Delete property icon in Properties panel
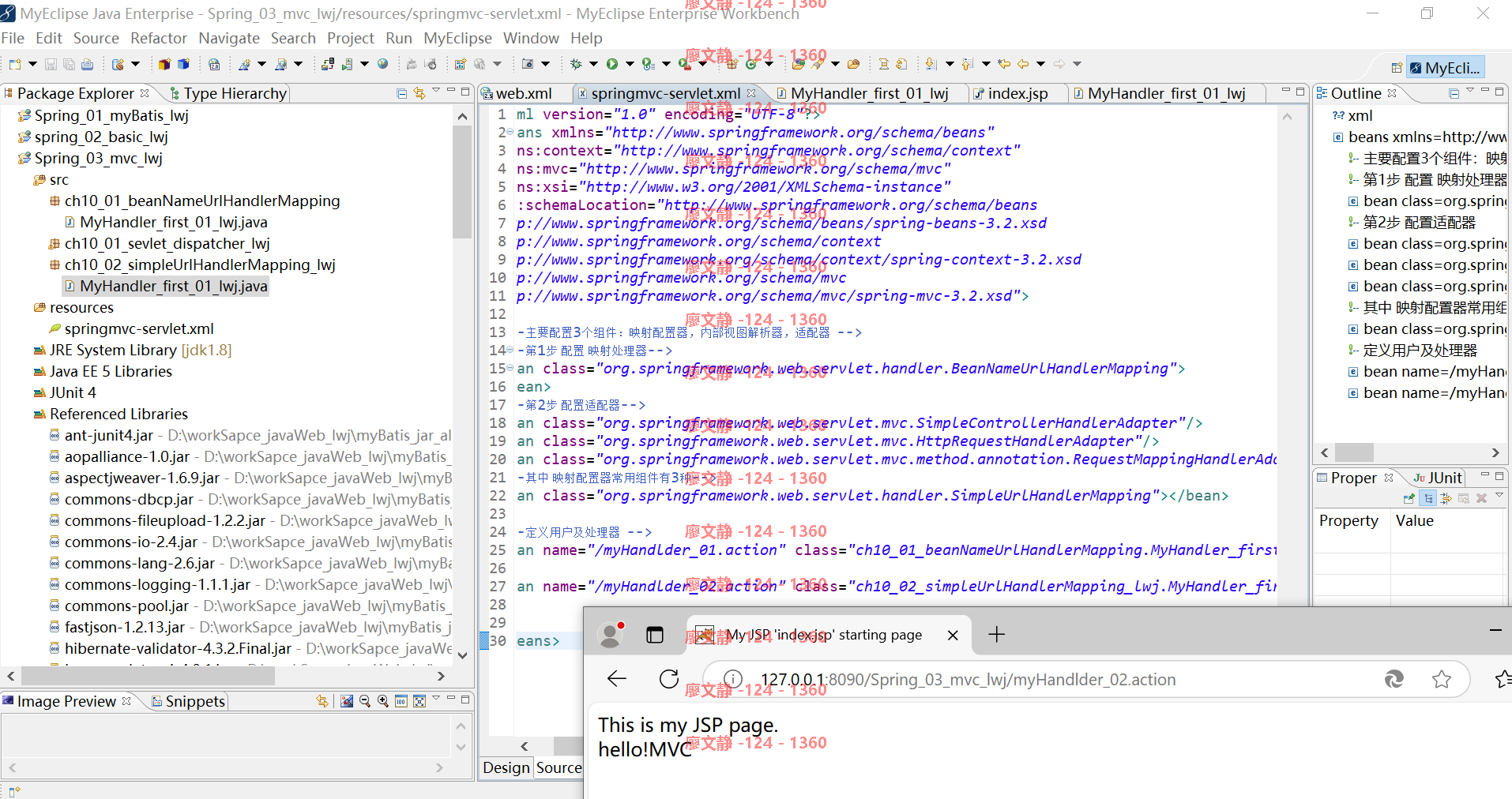Screen dimensions: 1512x799 pos(1481,498)
